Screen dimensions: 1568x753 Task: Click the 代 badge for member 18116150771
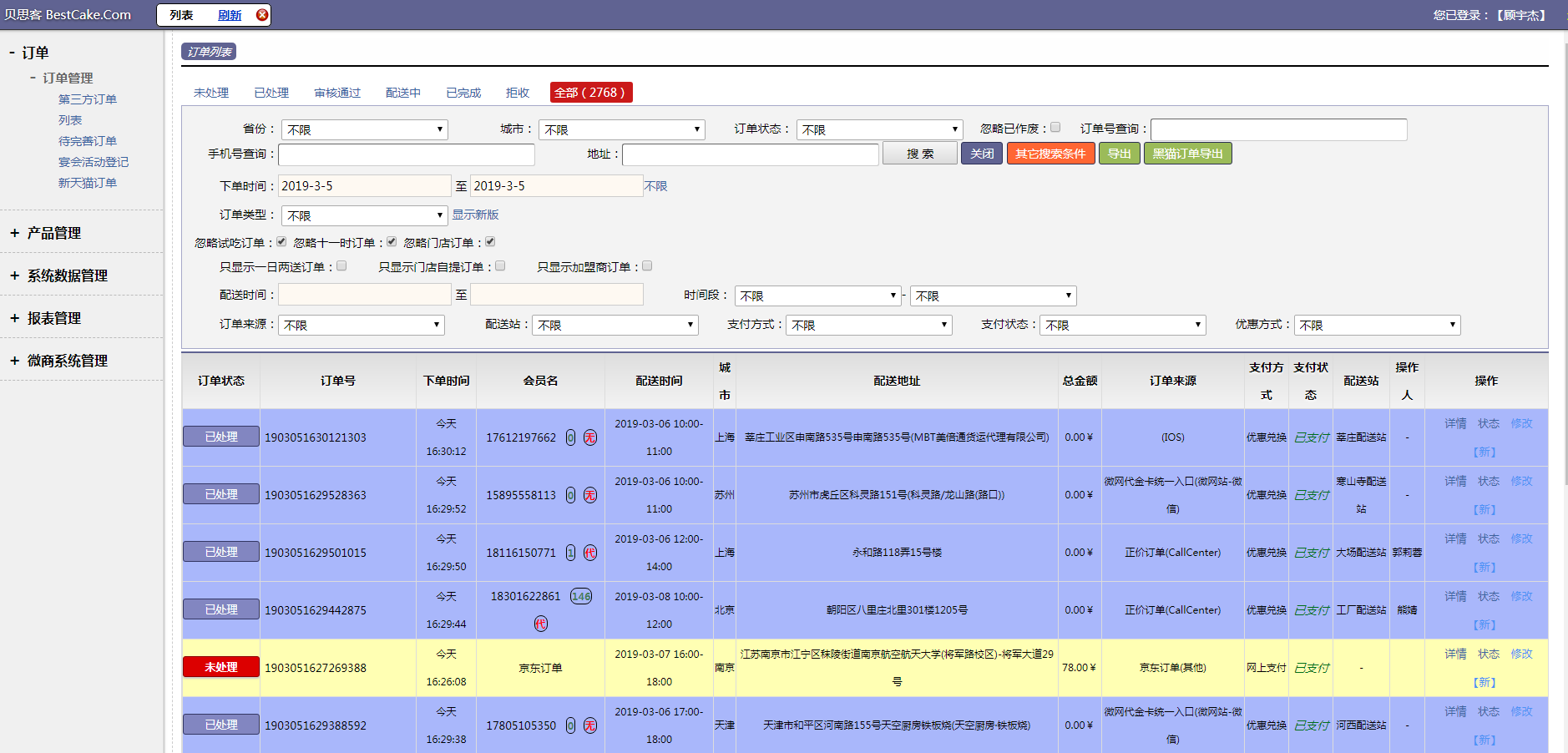(x=590, y=553)
